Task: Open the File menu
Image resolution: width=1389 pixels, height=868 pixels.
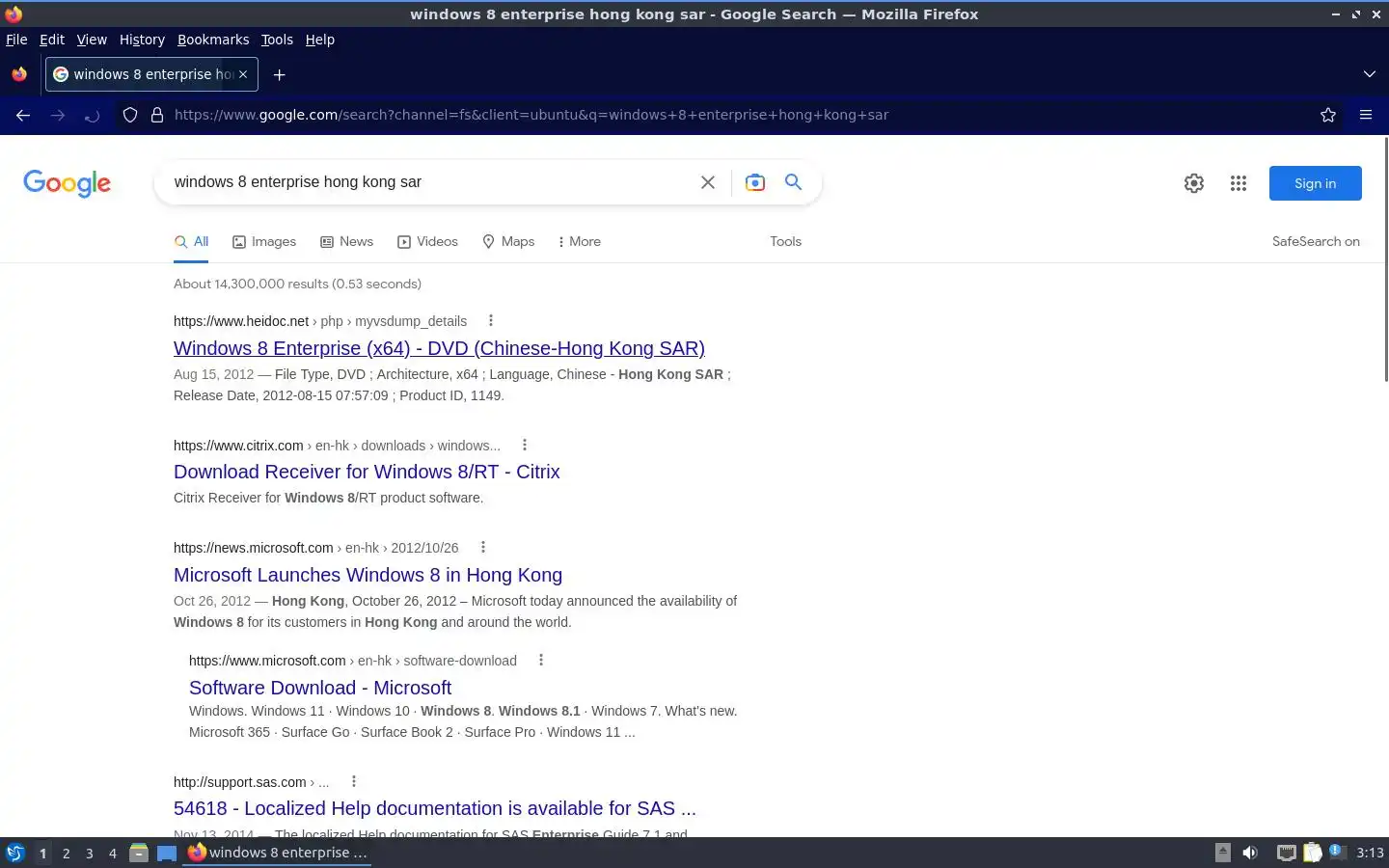Action: [16, 40]
